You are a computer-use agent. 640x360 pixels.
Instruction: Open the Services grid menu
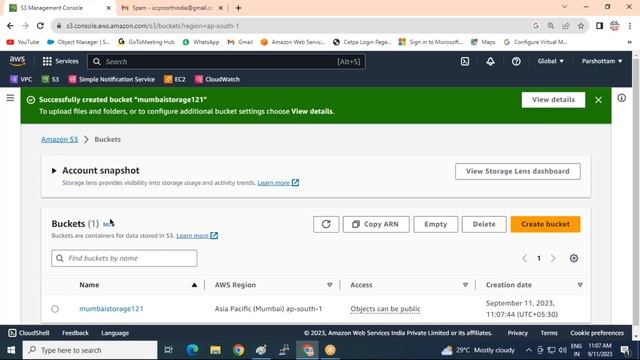click(60, 61)
